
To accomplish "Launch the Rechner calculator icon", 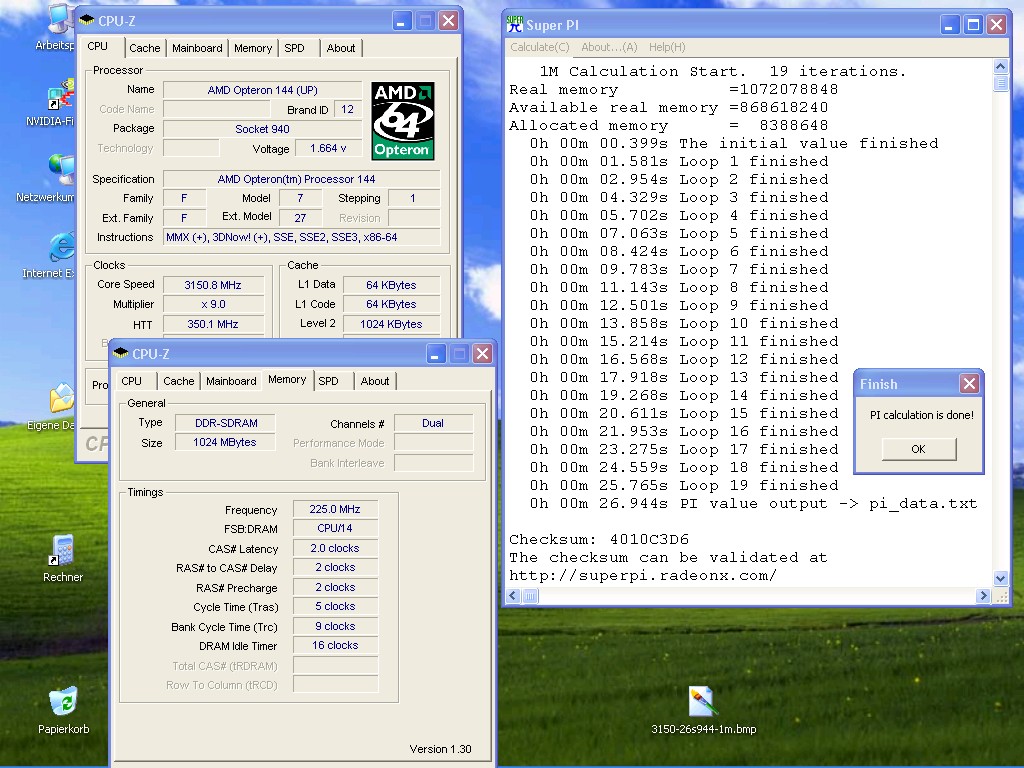I will point(63,551).
